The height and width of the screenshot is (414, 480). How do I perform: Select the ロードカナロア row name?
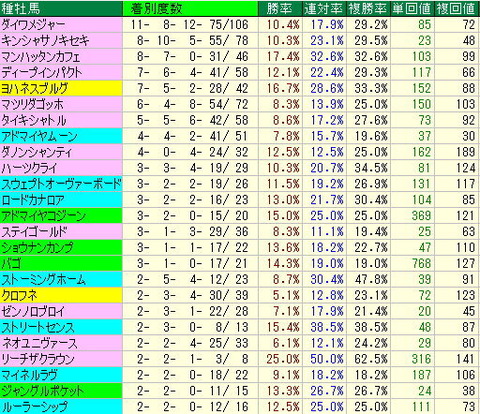tap(61, 200)
